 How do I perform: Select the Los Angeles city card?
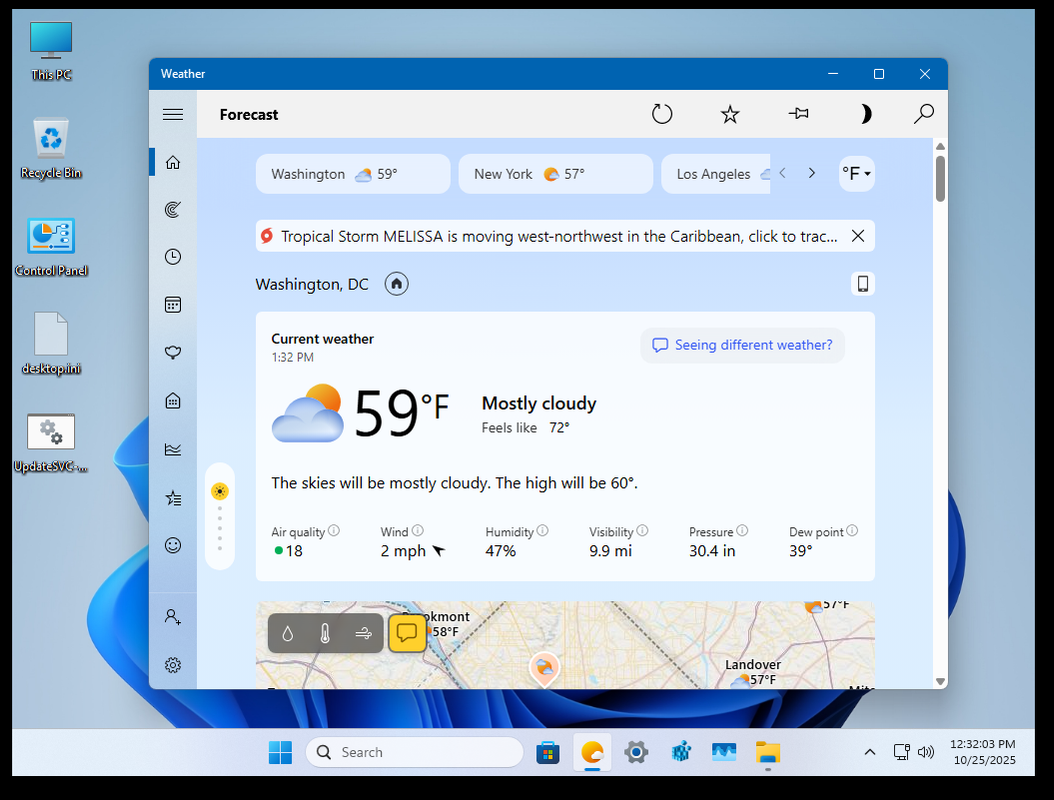pyautogui.click(x=716, y=174)
